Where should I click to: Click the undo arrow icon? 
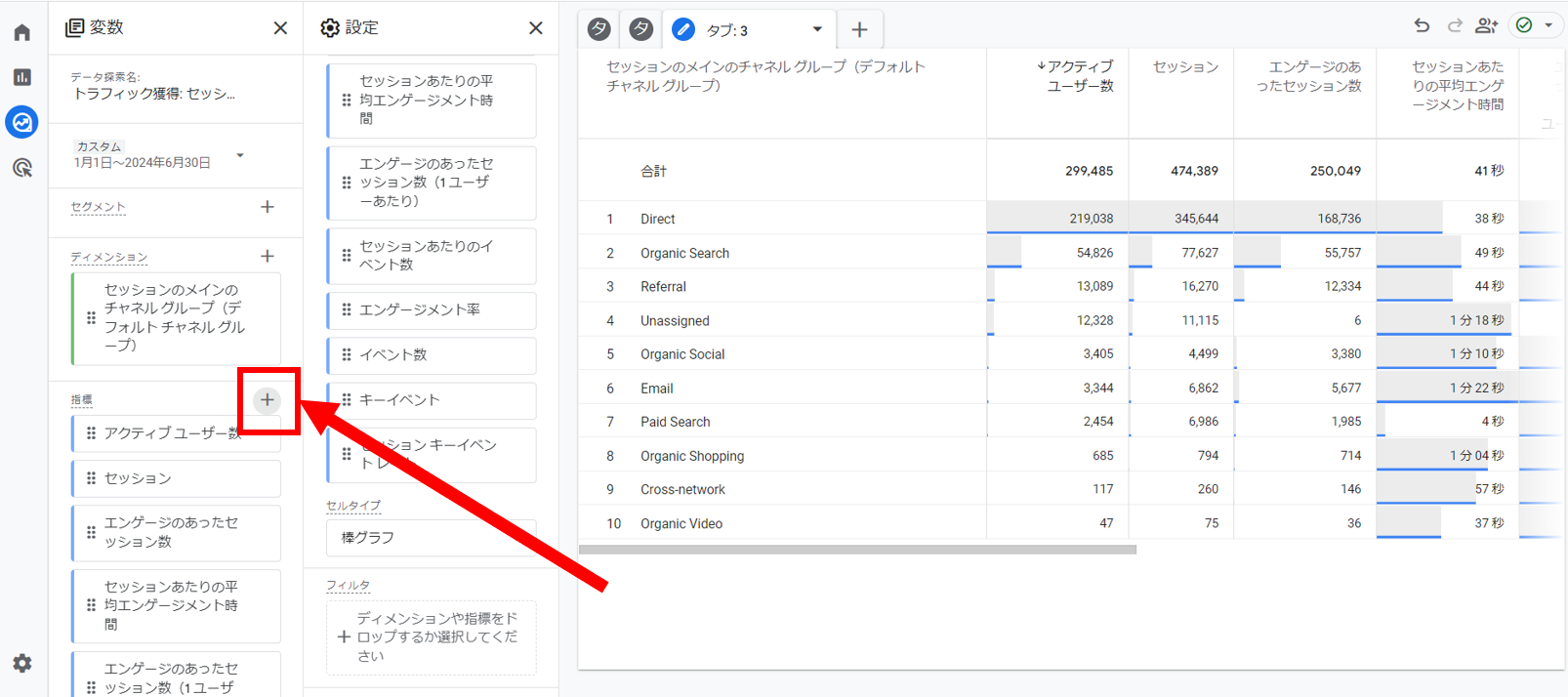point(1422,26)
